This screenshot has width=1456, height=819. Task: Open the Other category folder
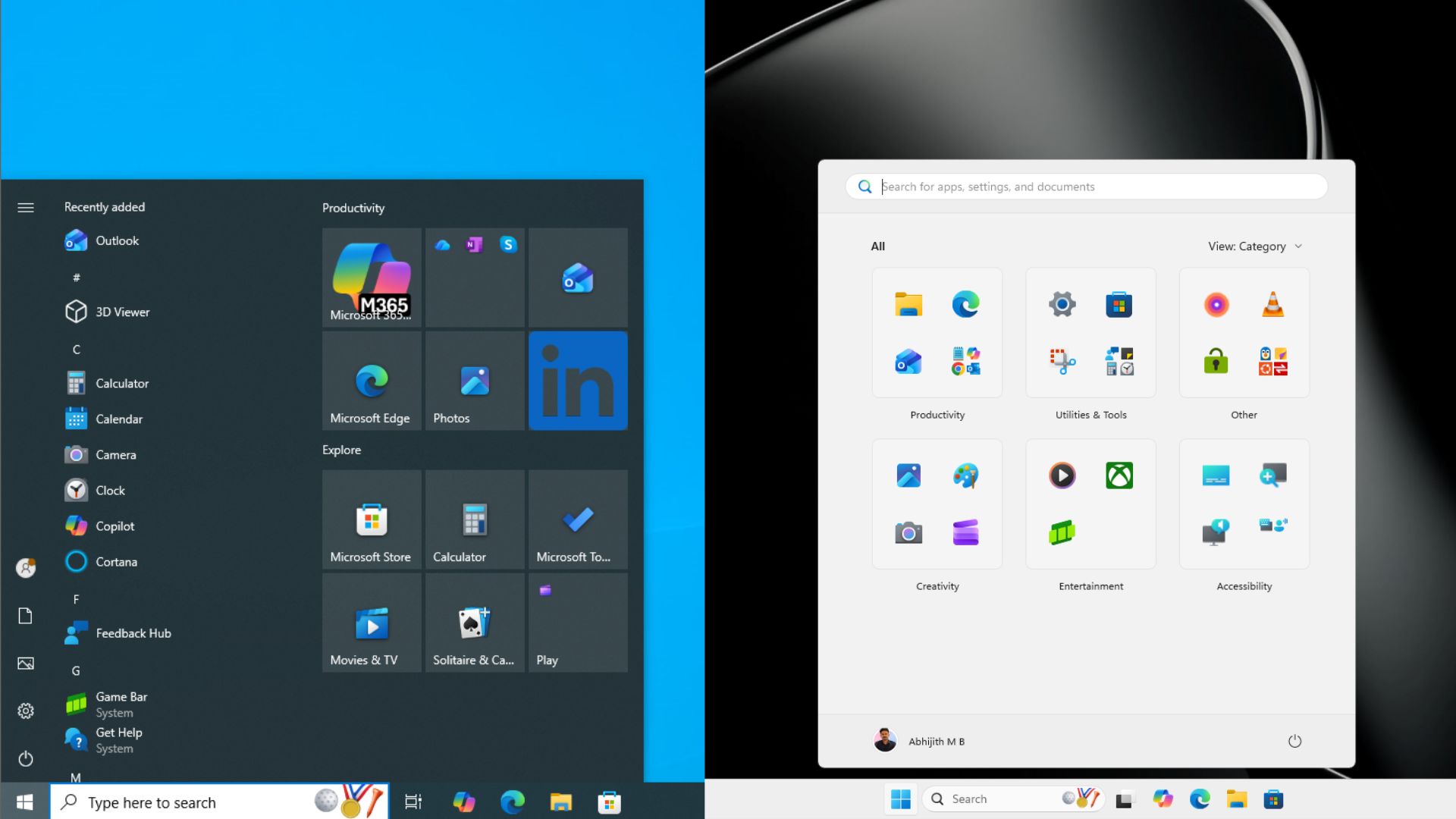pyautogui.click(x=1244, y=333)
